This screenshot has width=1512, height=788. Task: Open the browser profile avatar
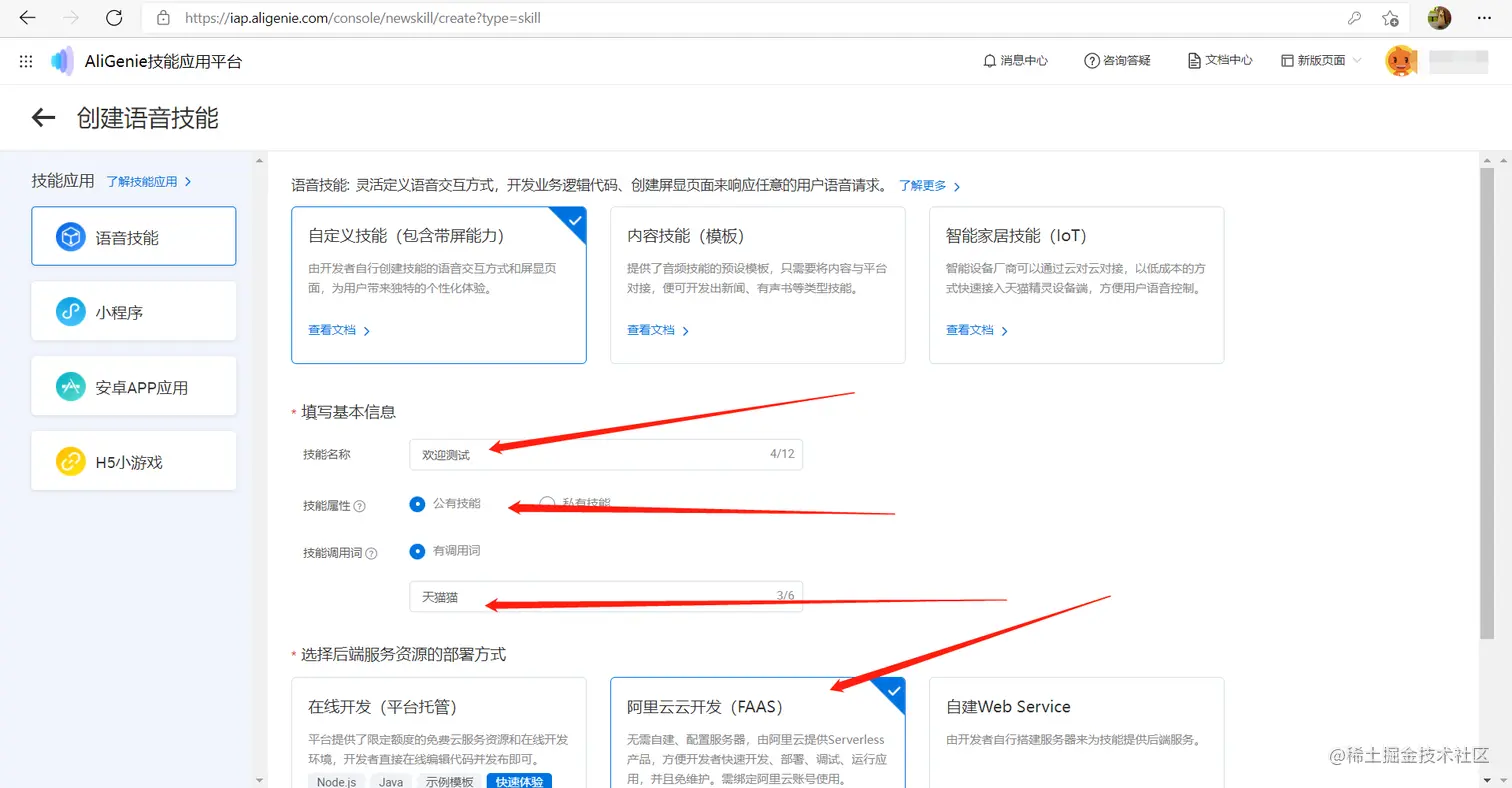(x=1439, y=18)
